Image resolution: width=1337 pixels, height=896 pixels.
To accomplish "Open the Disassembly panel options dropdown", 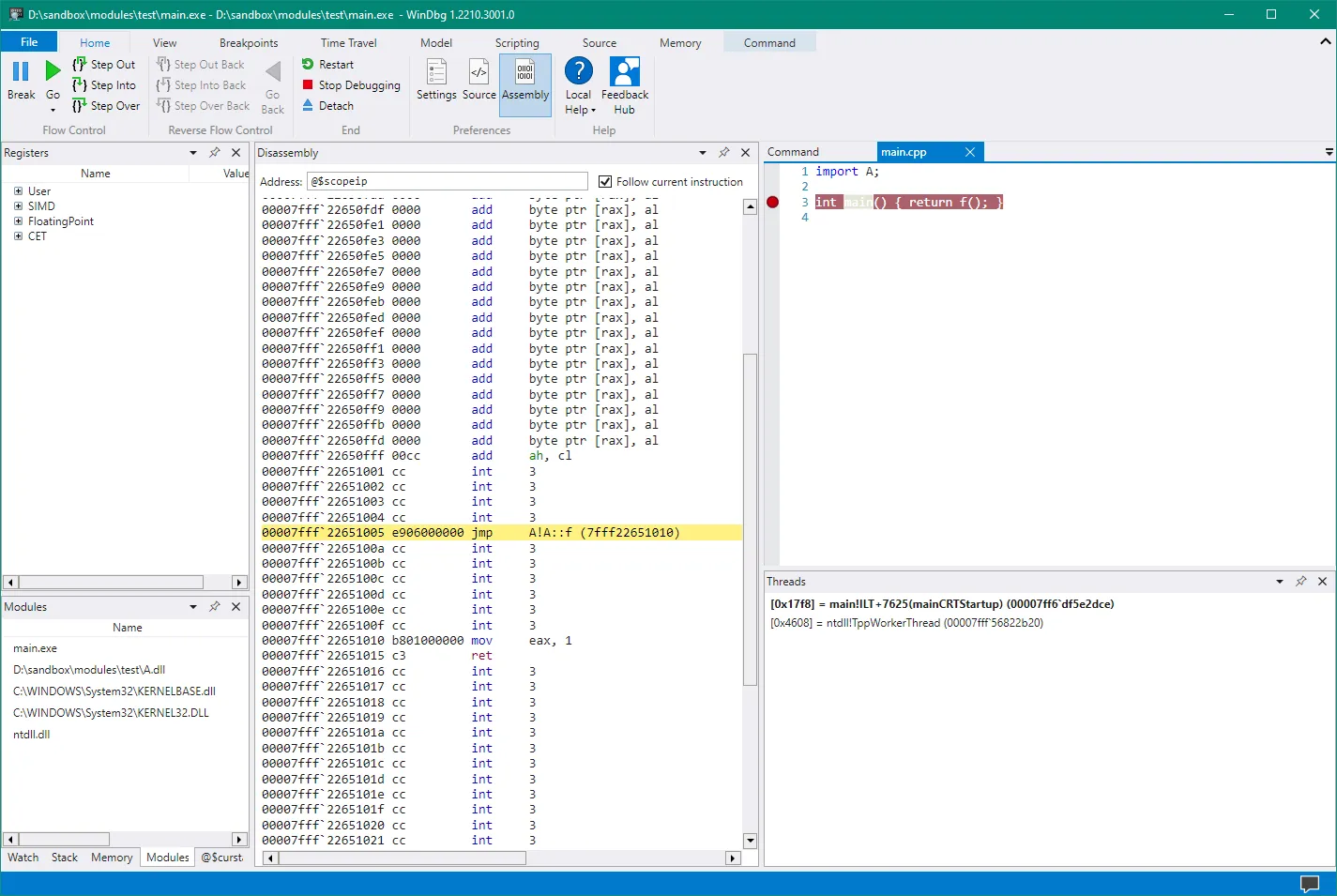I will (703, 152).
